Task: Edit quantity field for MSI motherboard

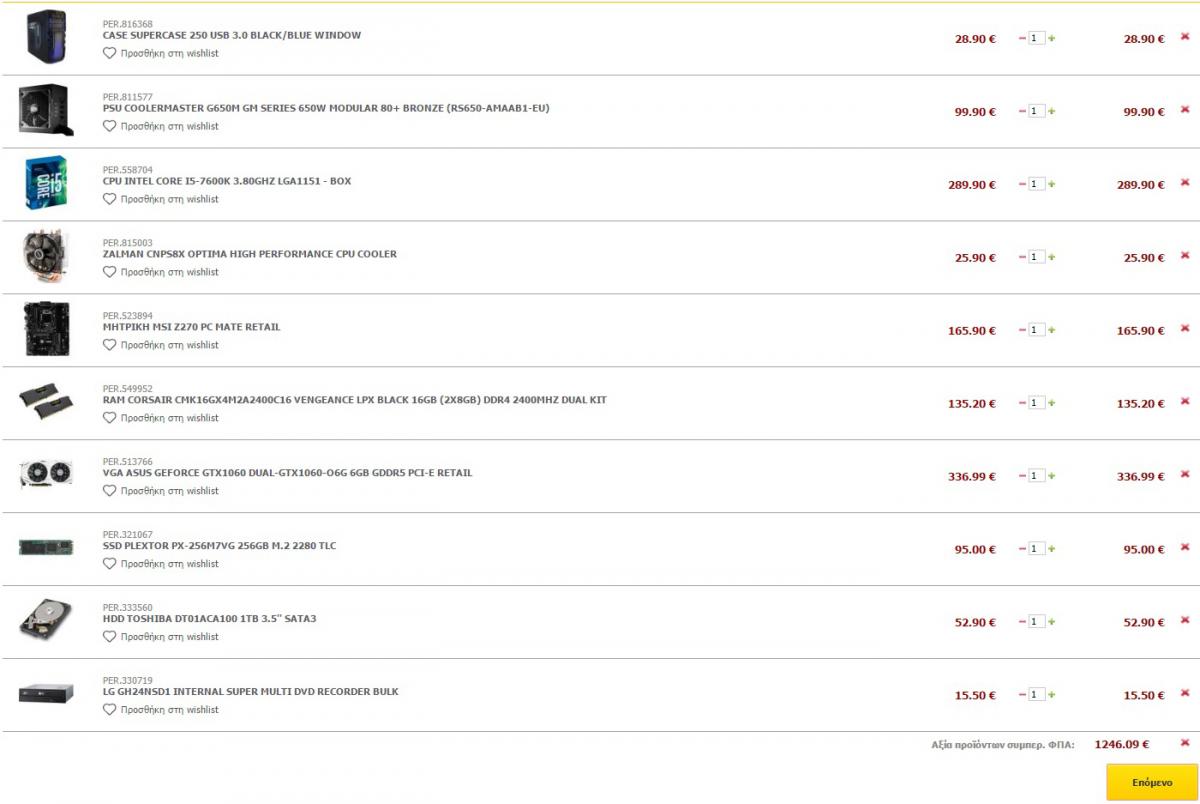Action: pyautogui.click(x=1037, y=330)
